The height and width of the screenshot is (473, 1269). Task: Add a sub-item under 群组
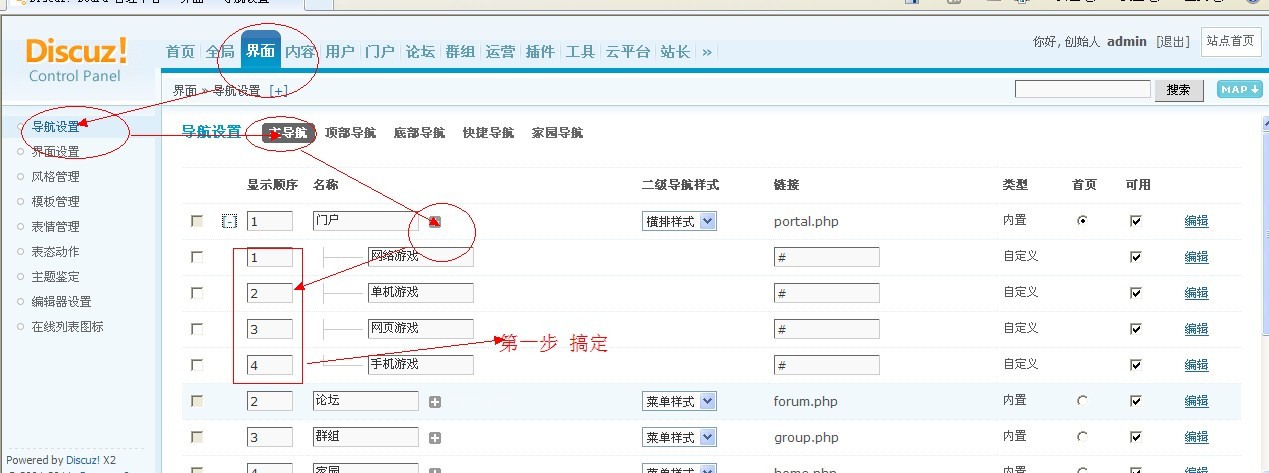click(x=435, y=438)
